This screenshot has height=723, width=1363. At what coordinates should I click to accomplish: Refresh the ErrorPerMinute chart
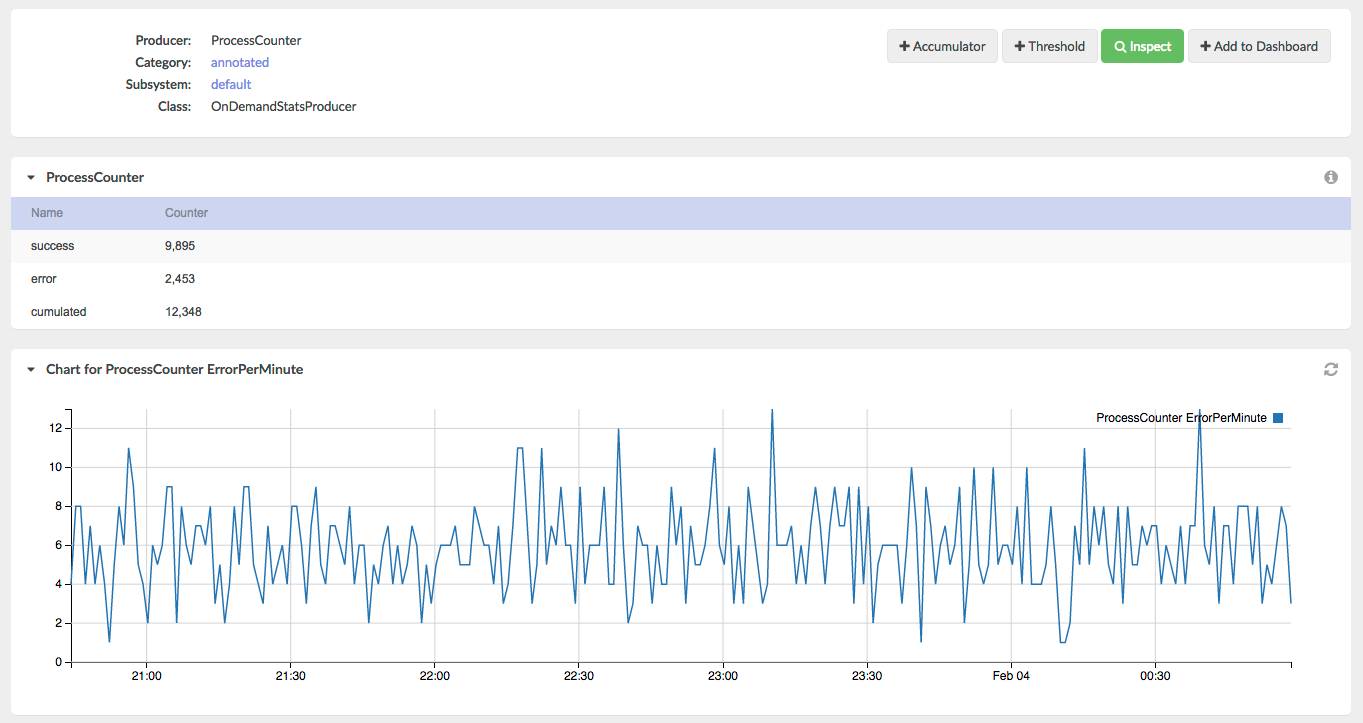[1331, 369]
